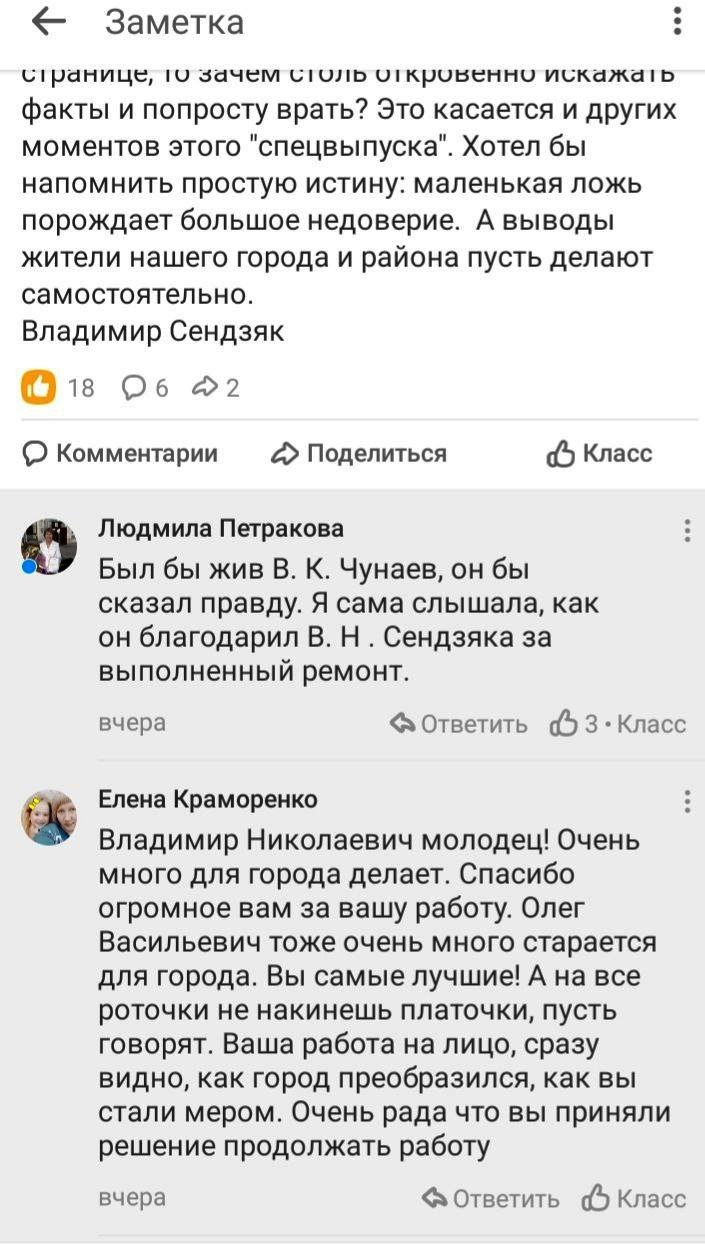Screen dimensions: 705x1246
Task: Tap the Заметка page title
Action: point(175,23)
